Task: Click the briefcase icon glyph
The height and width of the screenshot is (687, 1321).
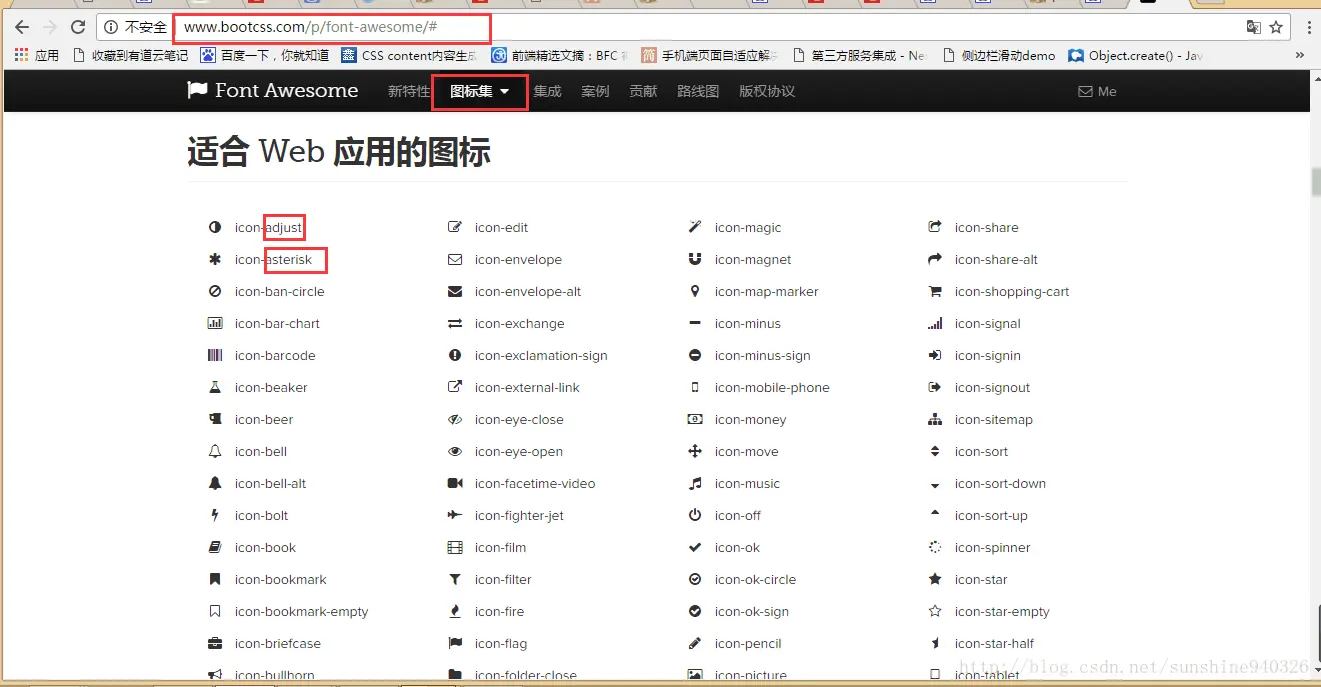Action: point(214,643)
